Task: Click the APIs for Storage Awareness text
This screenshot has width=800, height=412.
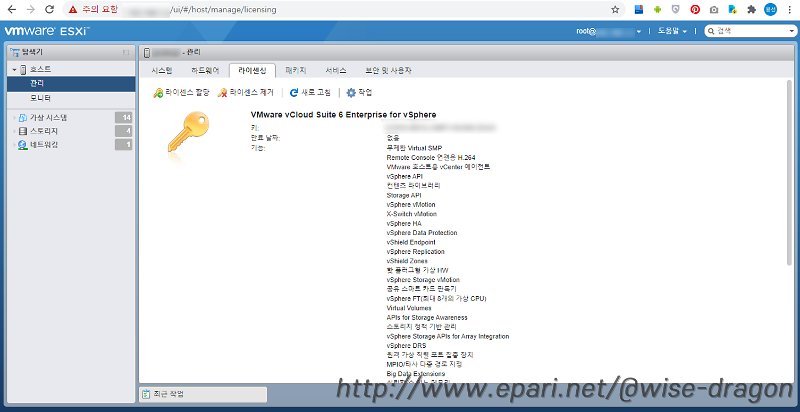Action: pos(427,317)
